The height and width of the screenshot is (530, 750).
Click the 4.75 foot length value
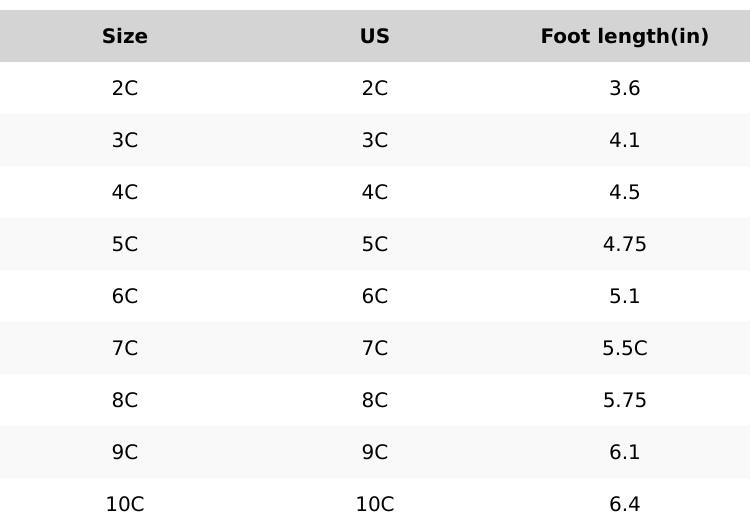(x=625, y=244)
